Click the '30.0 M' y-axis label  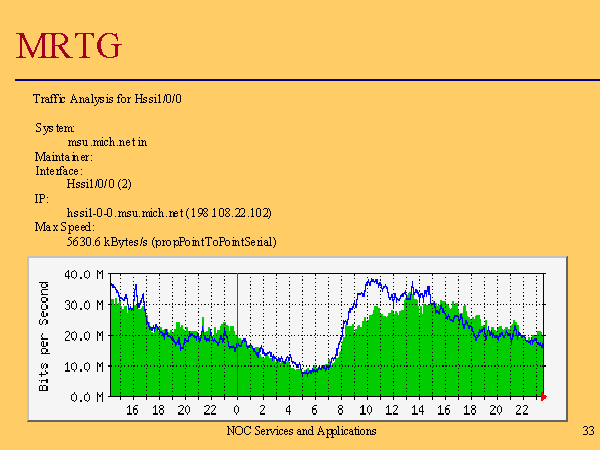click(x=85, y=304)
